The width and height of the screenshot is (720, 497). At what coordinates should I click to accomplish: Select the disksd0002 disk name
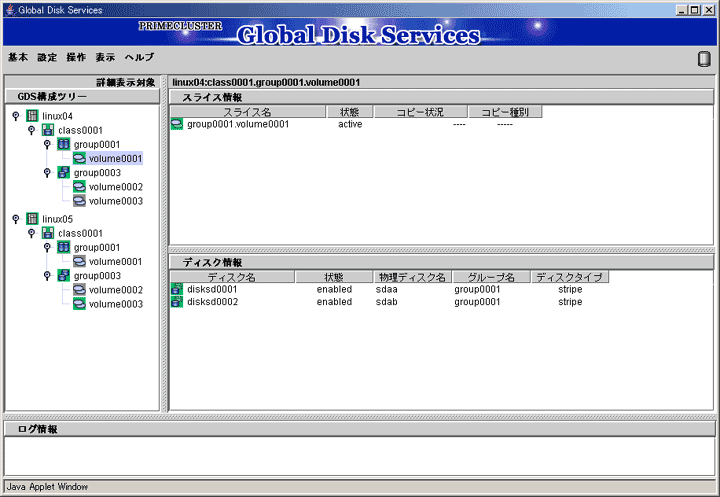tap(212, 302)
